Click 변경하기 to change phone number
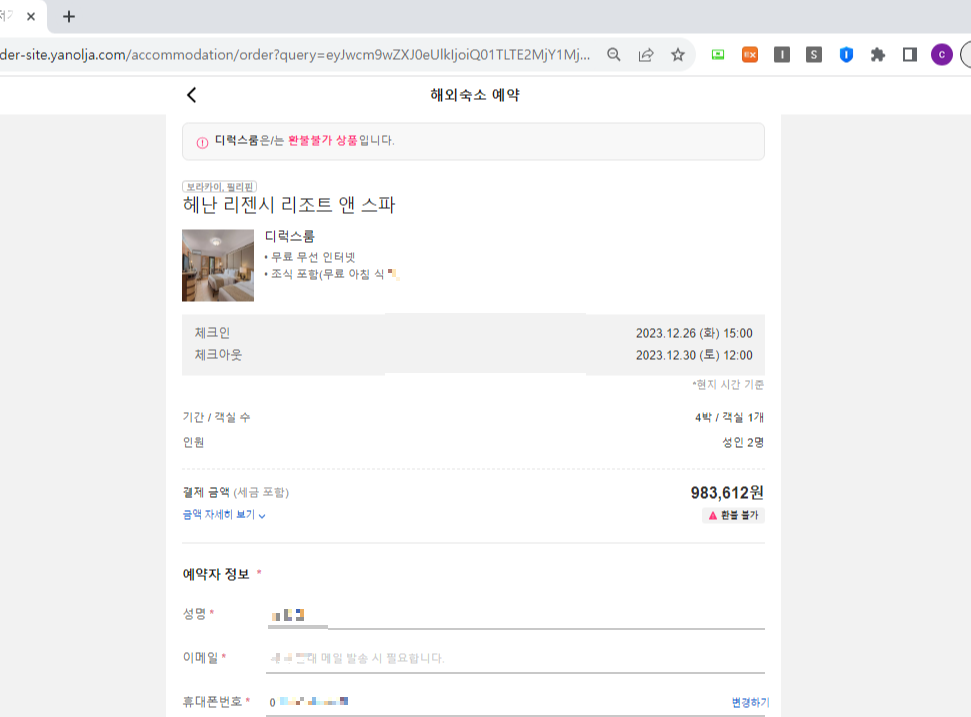Viewport: 971px width, 717px height. [x=750, y=702]
